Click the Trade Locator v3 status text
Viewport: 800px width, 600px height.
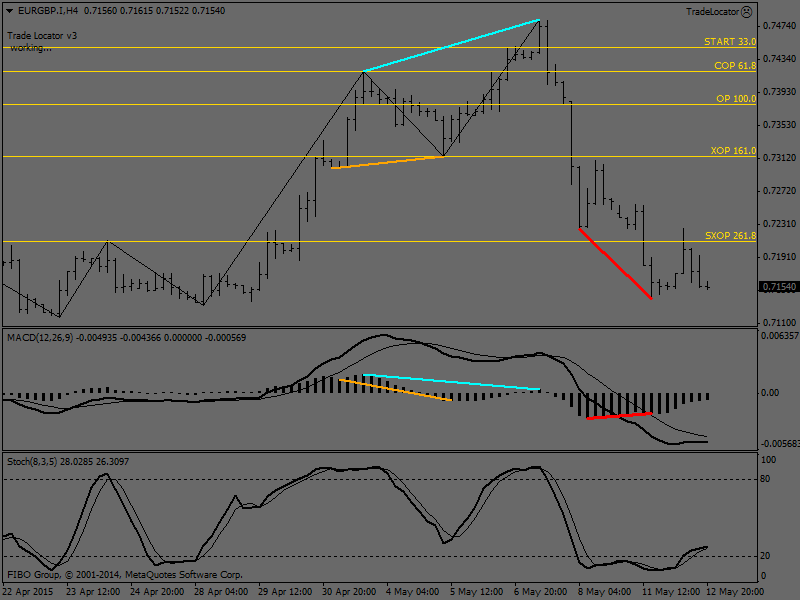(42, 35)
